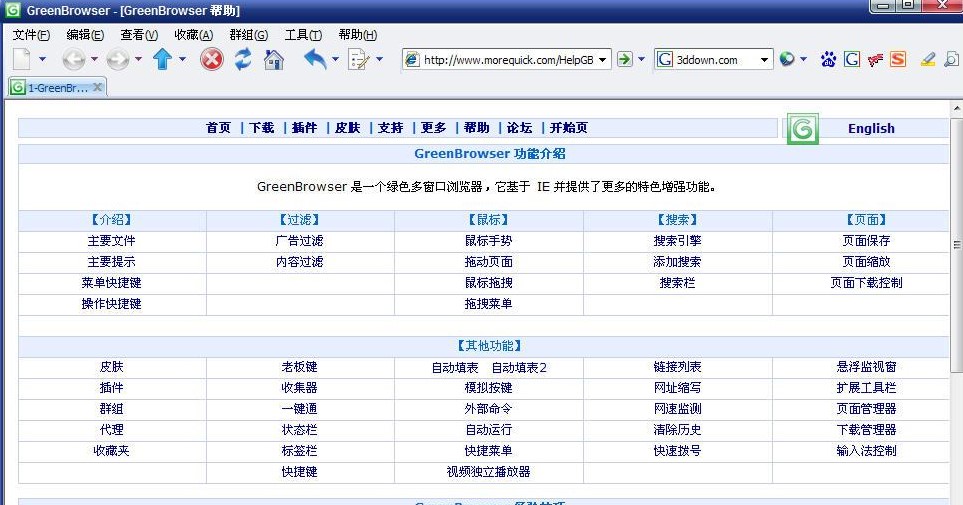
Task: Open the 搜索引擎 help link
Action: point(677,241)
